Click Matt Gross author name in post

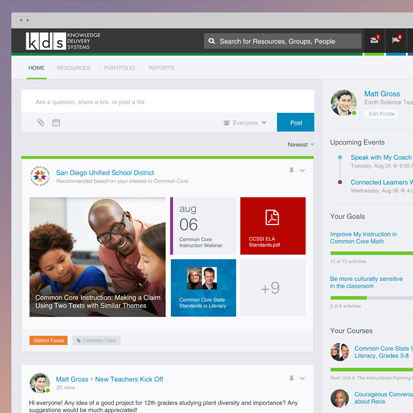click(x=72, y=379)
